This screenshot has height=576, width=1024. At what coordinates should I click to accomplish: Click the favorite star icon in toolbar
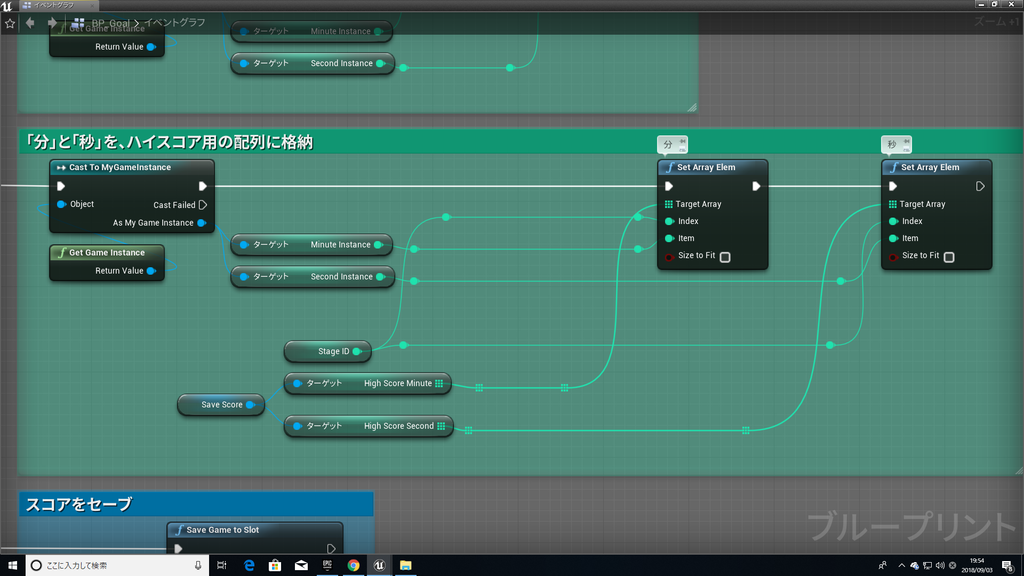point(10,23)
